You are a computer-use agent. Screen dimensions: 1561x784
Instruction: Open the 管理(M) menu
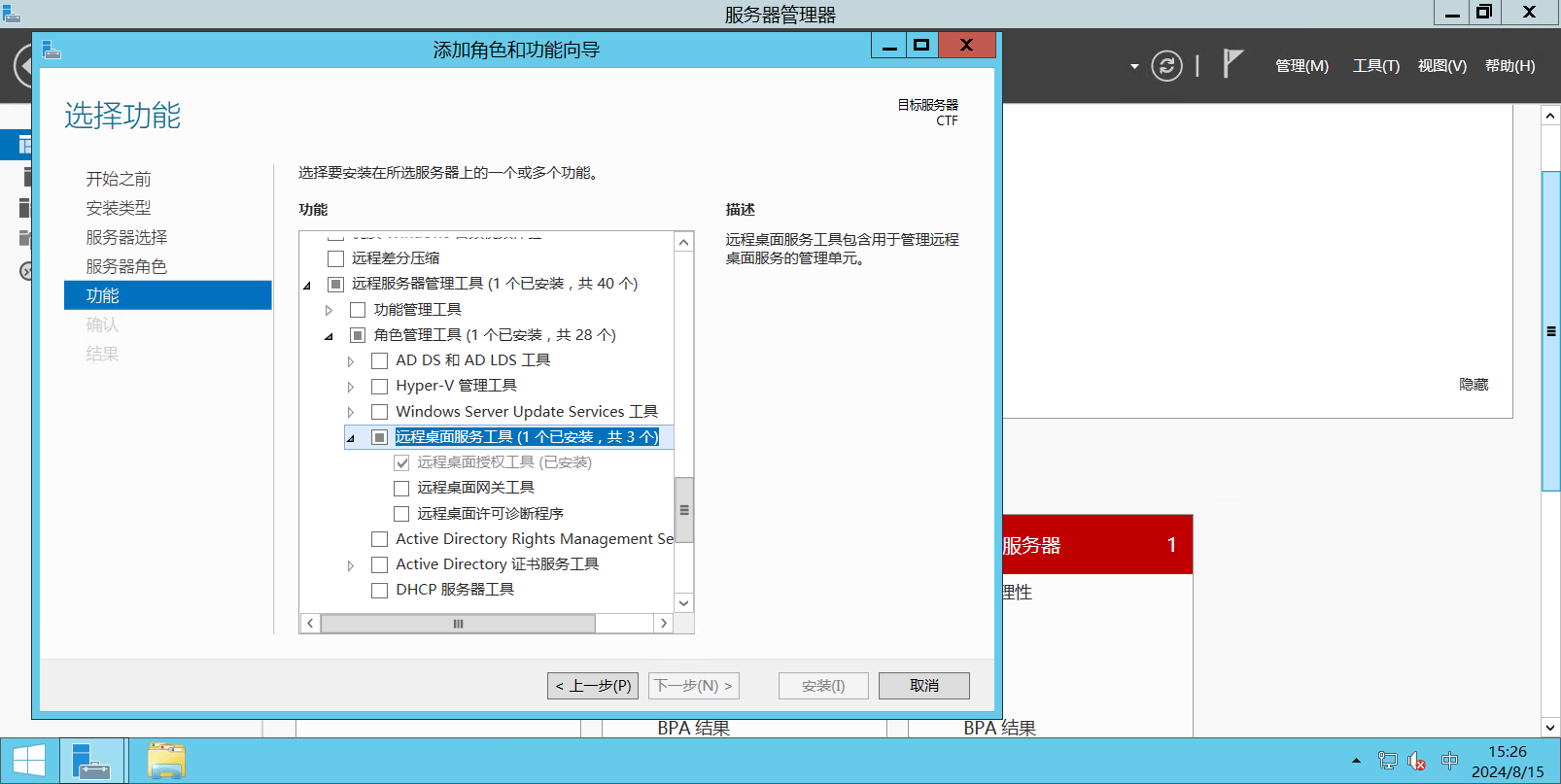[x=1301, y=66]
